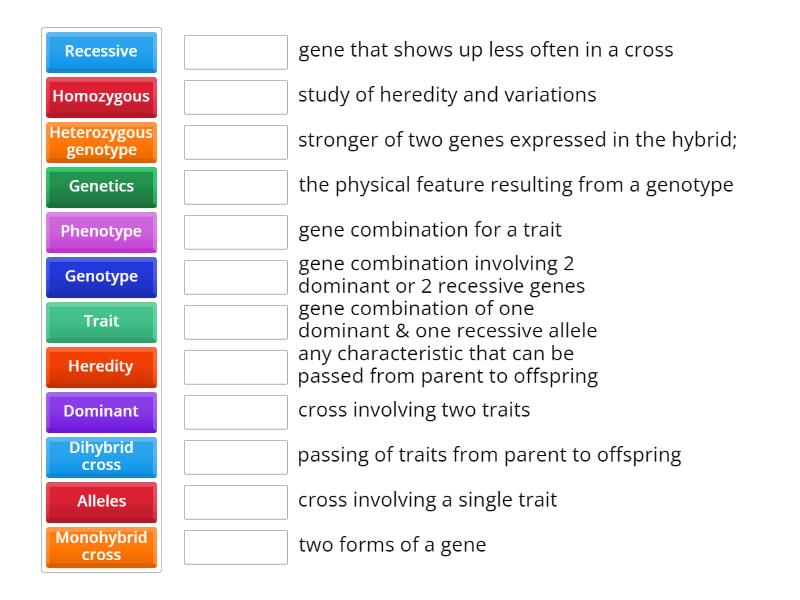Click the answer box beside 'study of heredity'

tap(234, 96)
